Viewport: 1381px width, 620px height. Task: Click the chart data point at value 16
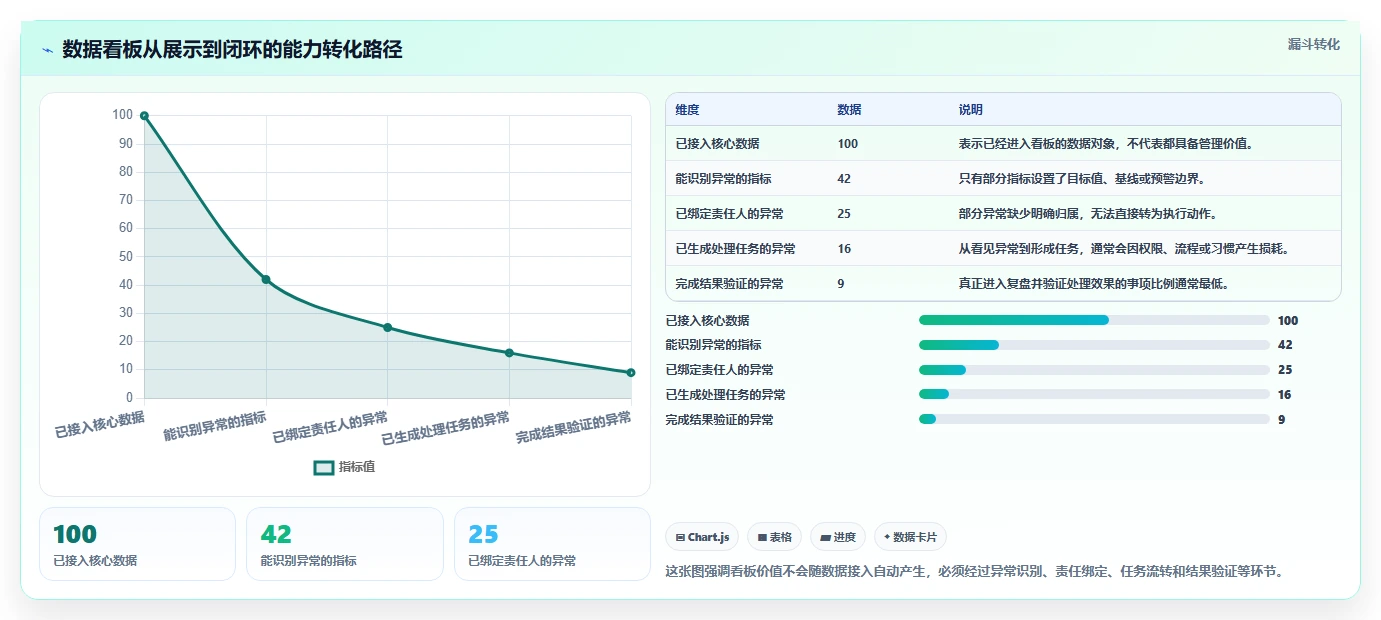pos(509,353)
